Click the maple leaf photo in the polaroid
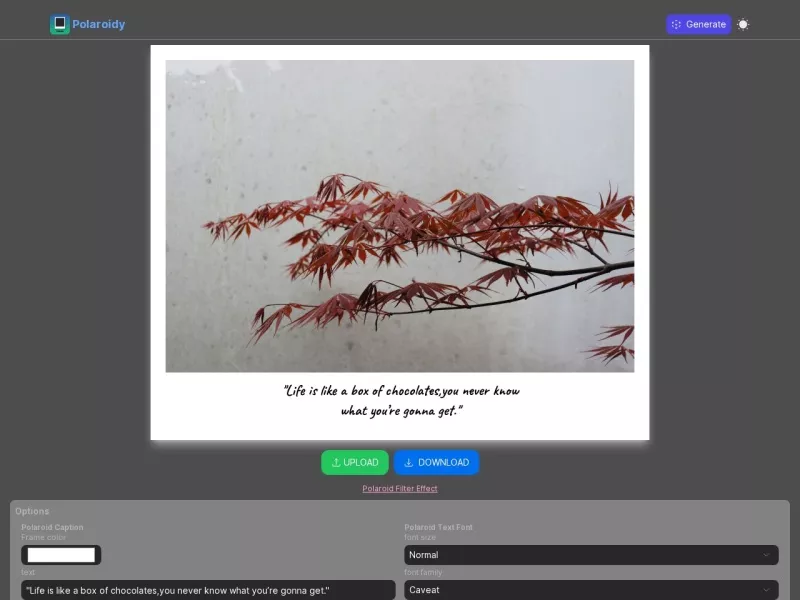Image resolution: width=800 pixels, height=600 pixels. point(400,216)
